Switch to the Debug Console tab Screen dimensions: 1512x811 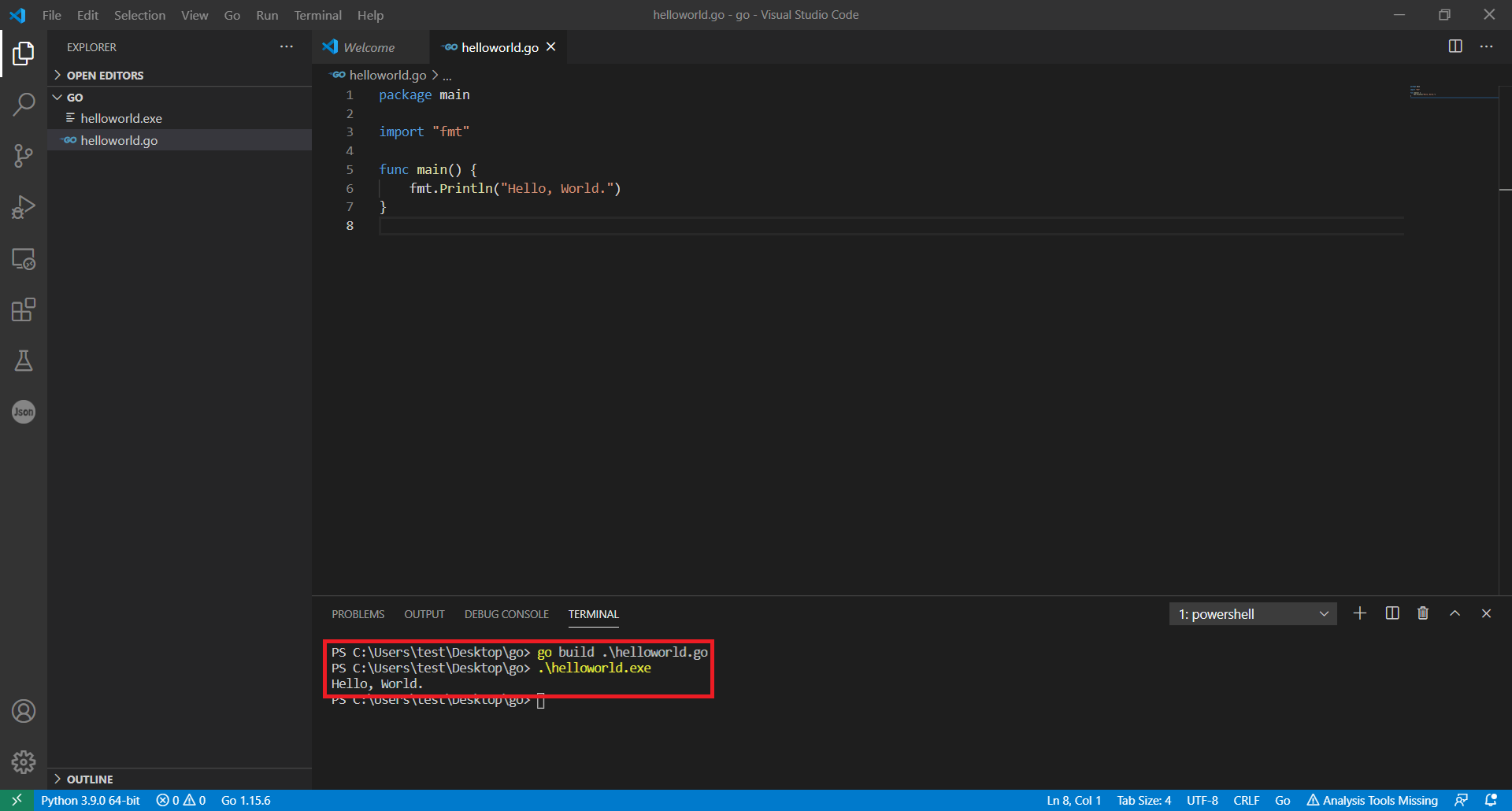[x=506, y=614]
